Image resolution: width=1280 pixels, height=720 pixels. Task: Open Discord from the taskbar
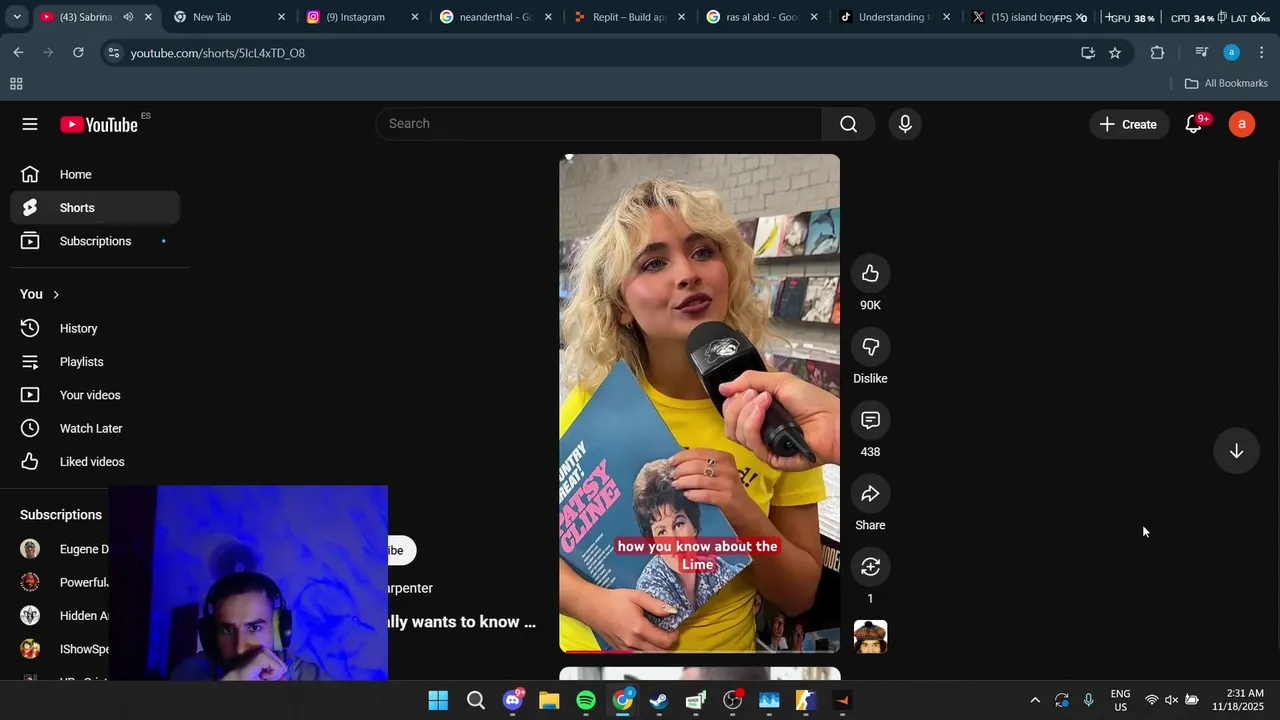(513, 700)
